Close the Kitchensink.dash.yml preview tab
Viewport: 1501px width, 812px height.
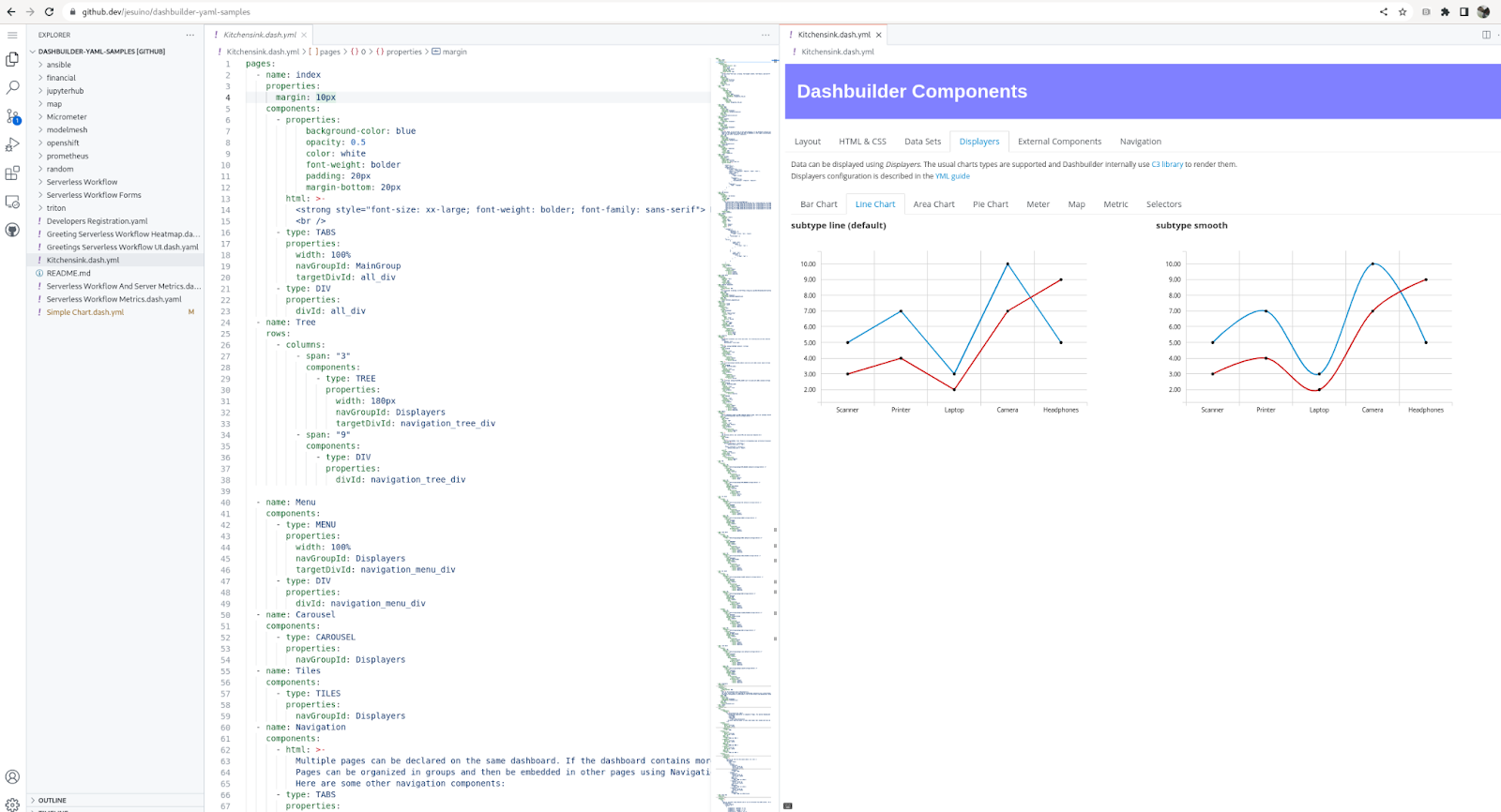[x=878, y=35]
